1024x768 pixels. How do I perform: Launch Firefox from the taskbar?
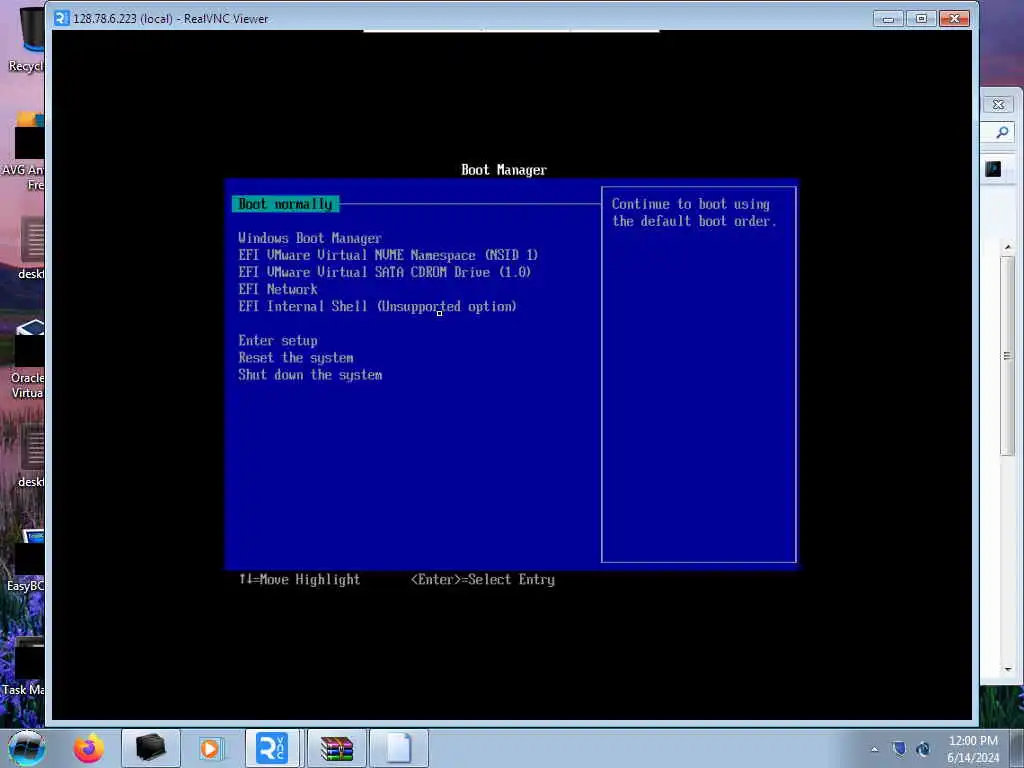click(88, 748)
